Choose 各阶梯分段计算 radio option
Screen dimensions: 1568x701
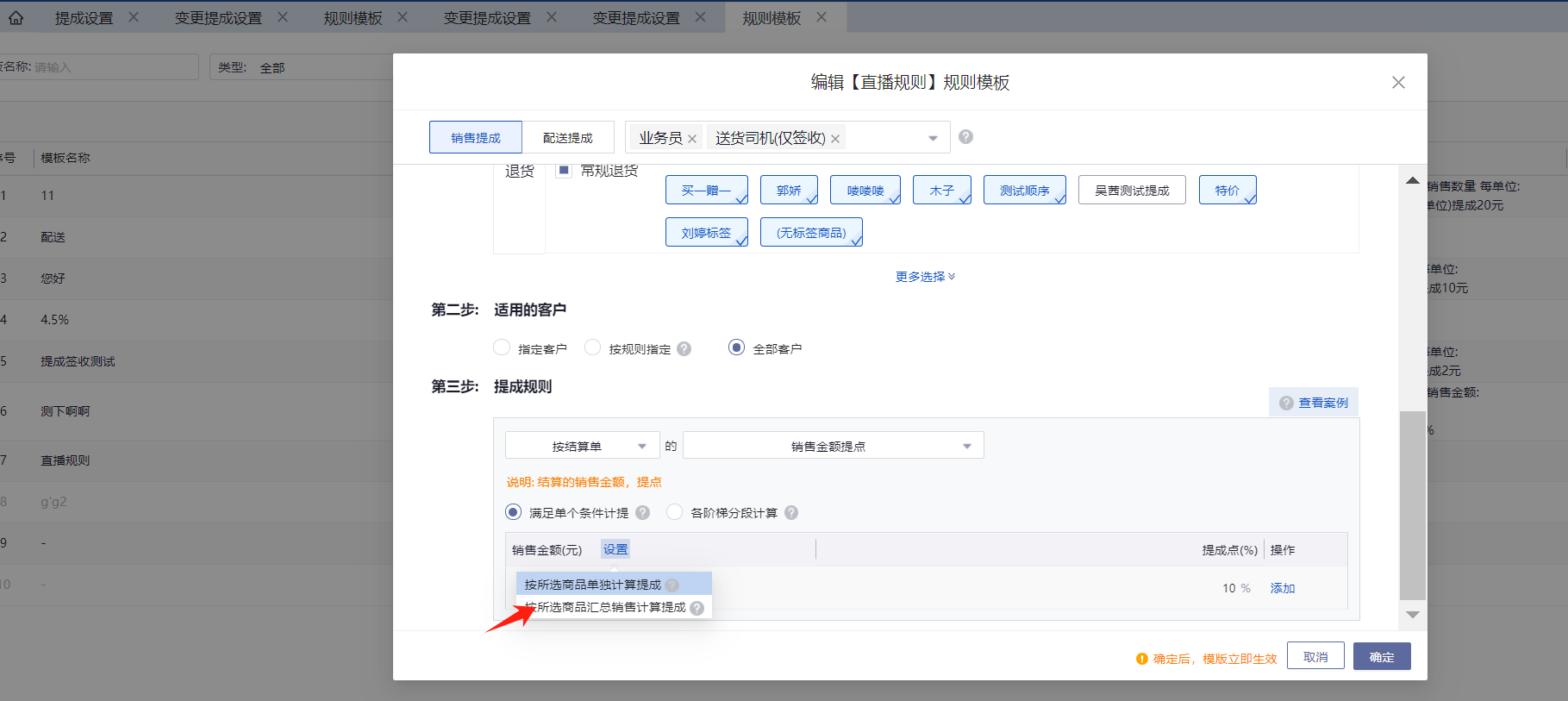click(x=675, y=512)
